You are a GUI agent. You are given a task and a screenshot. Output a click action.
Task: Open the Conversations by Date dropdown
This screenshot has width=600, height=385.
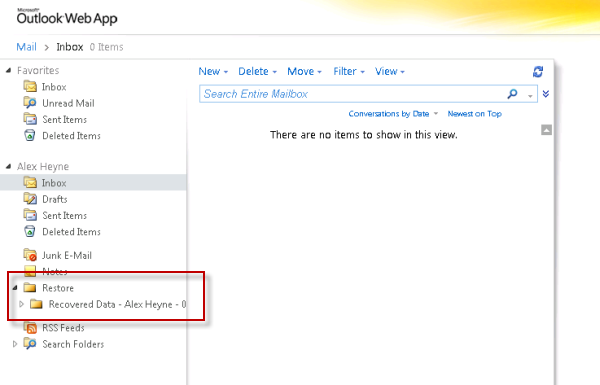[x=393, y=114]
